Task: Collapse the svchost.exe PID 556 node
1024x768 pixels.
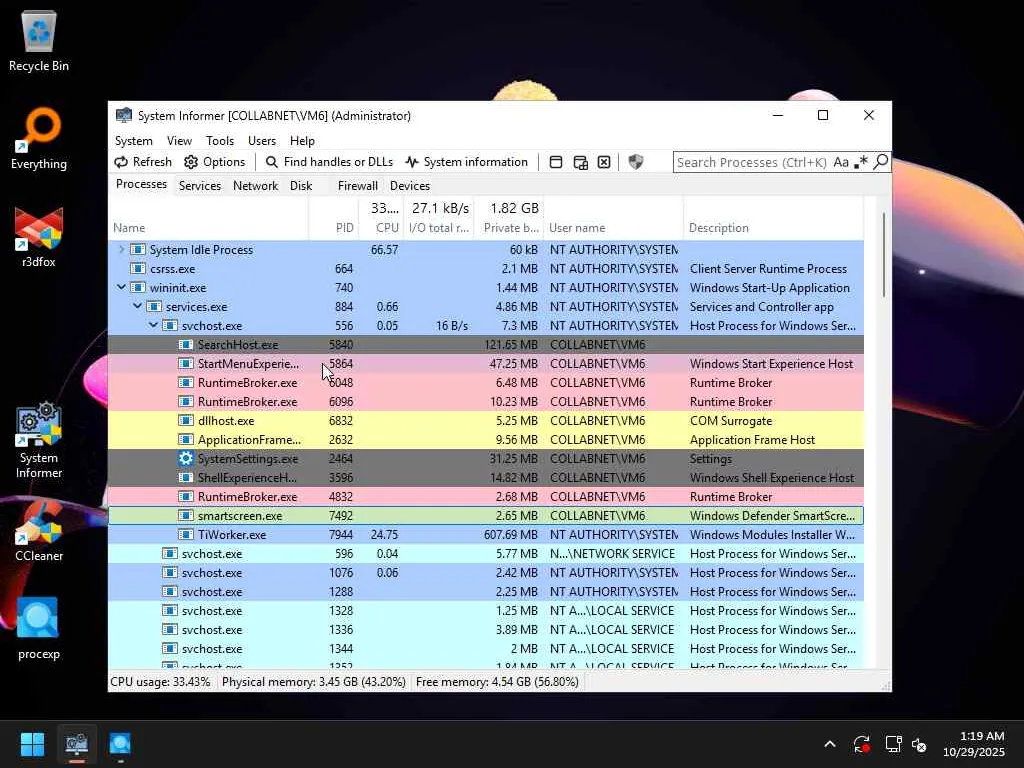Action: (x=153, y=325)
